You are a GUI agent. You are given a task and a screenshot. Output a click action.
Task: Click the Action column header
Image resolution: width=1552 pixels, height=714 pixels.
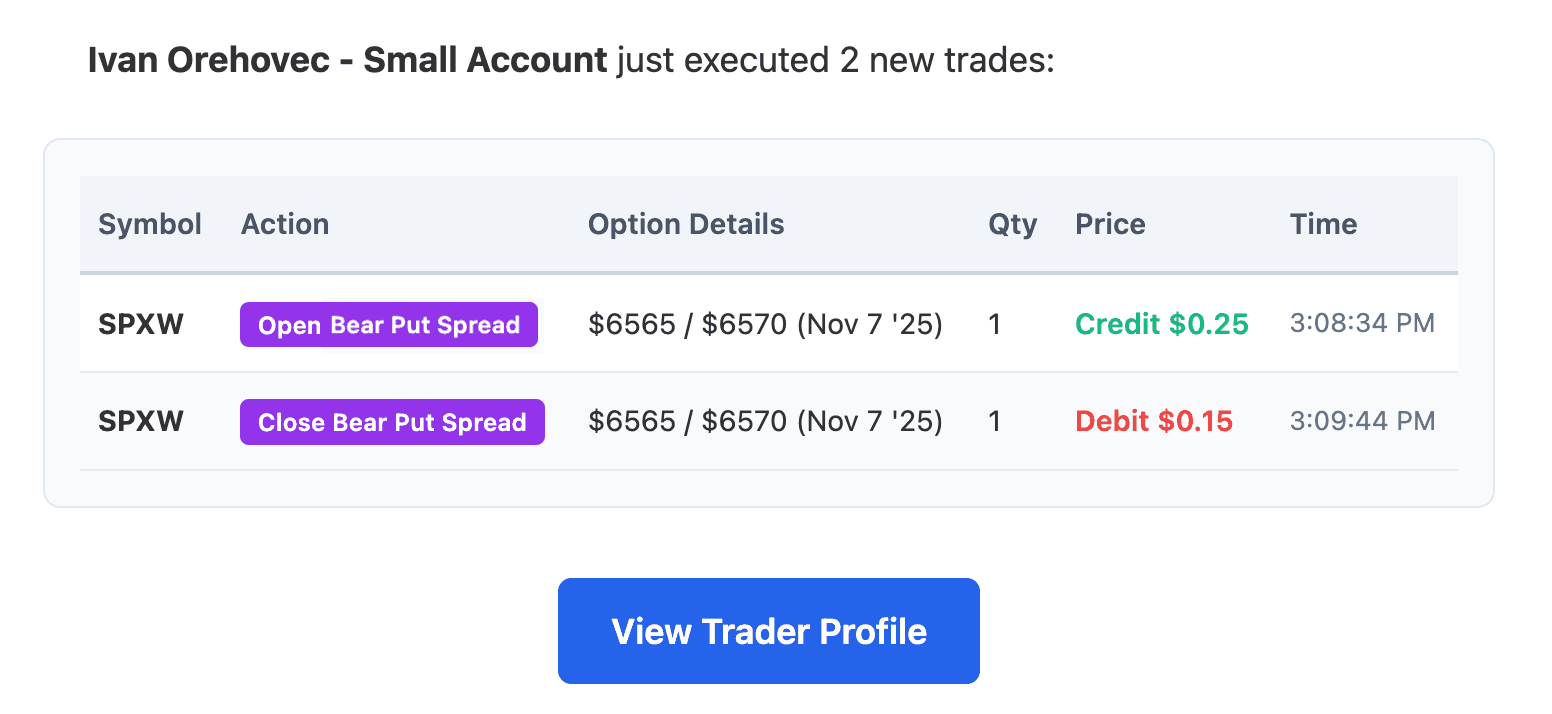[284, 224]
